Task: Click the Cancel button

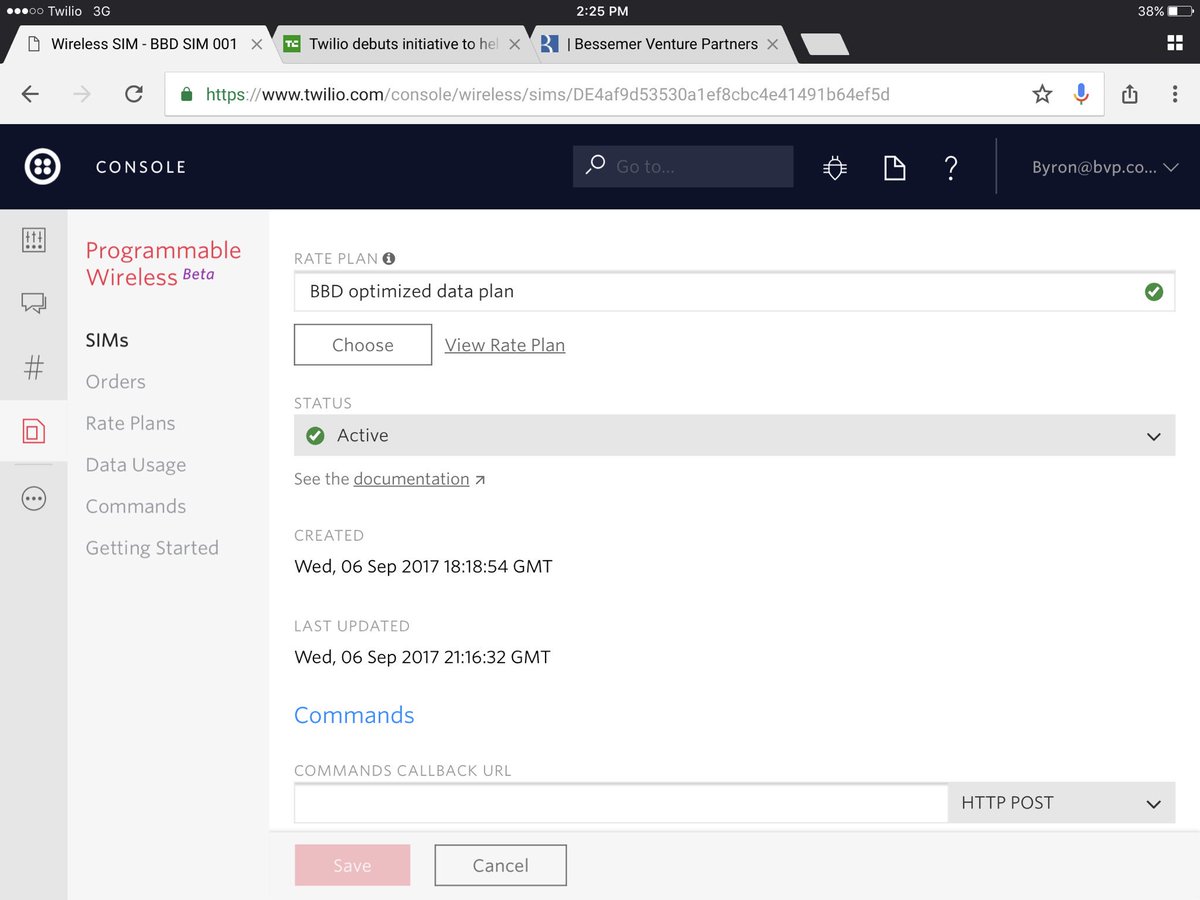Action: (500, 865)
